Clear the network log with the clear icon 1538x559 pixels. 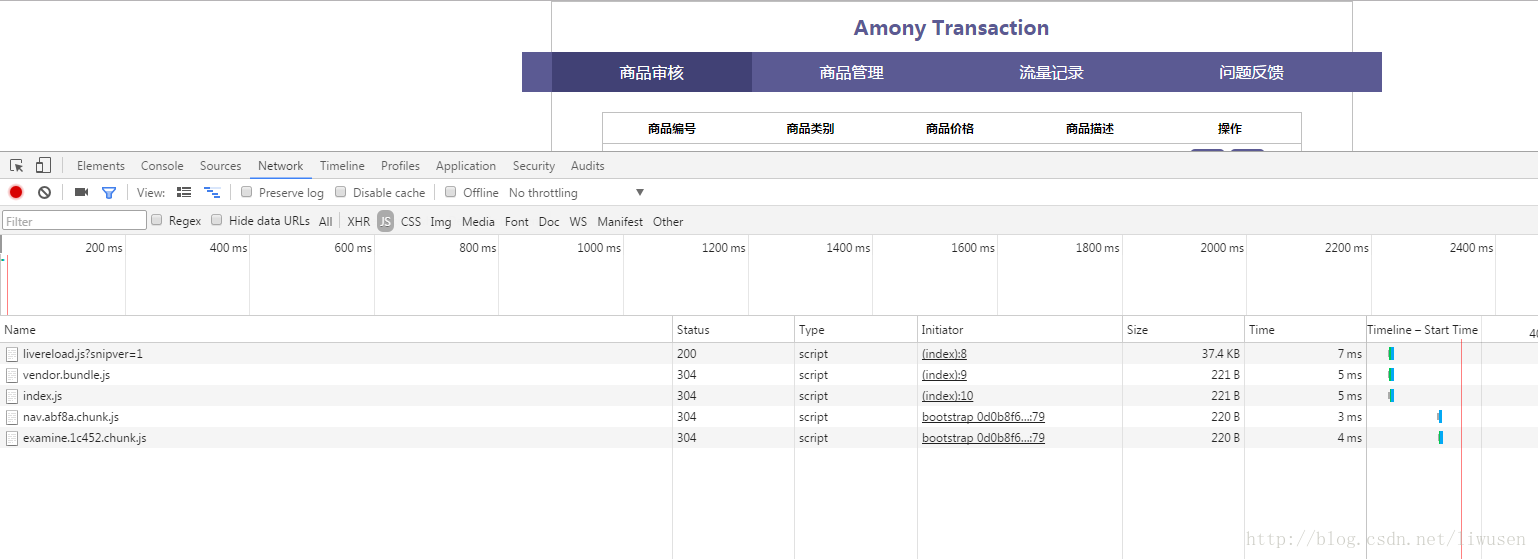[x=44, y=192]
